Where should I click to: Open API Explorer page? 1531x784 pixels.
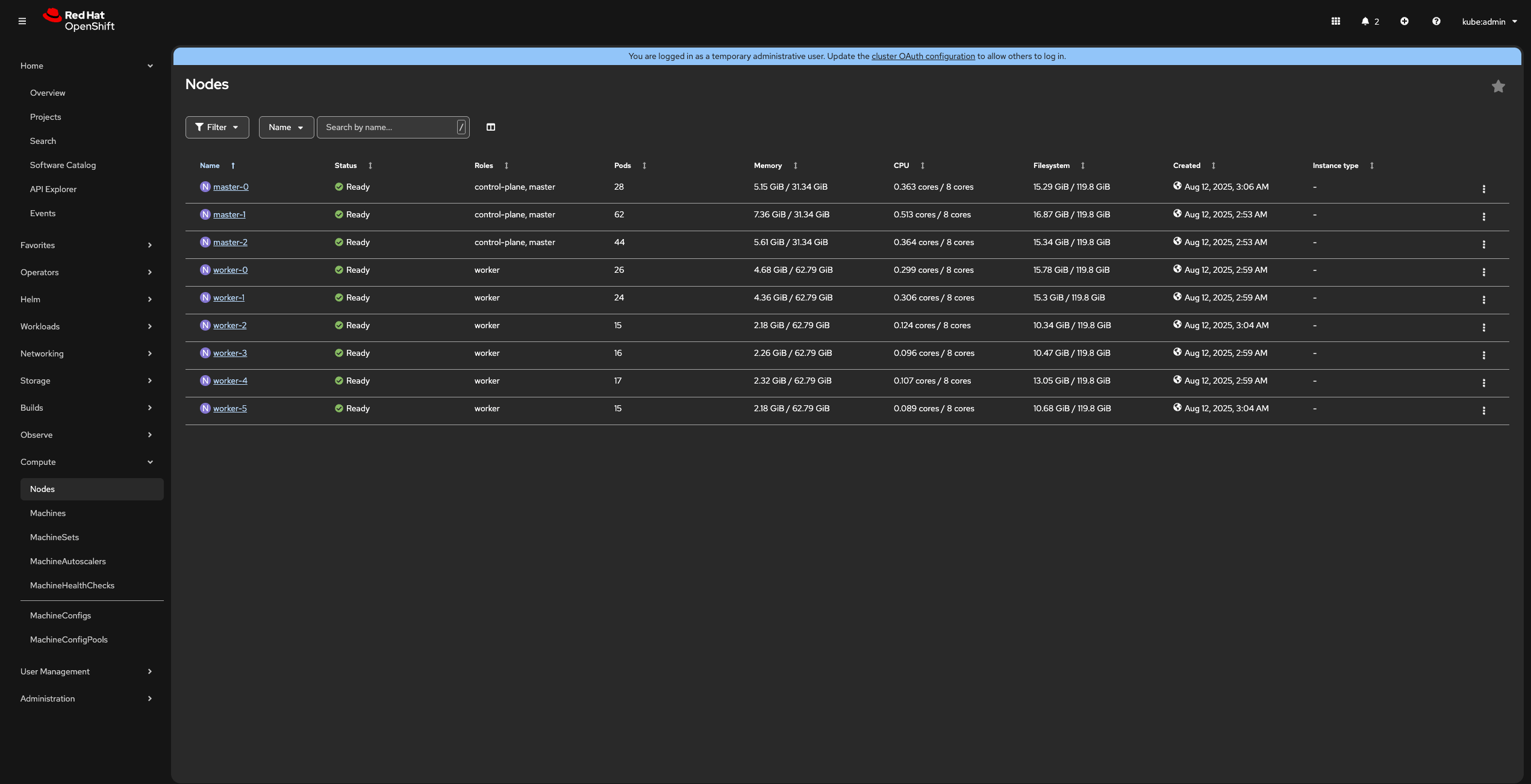(53, 189)
